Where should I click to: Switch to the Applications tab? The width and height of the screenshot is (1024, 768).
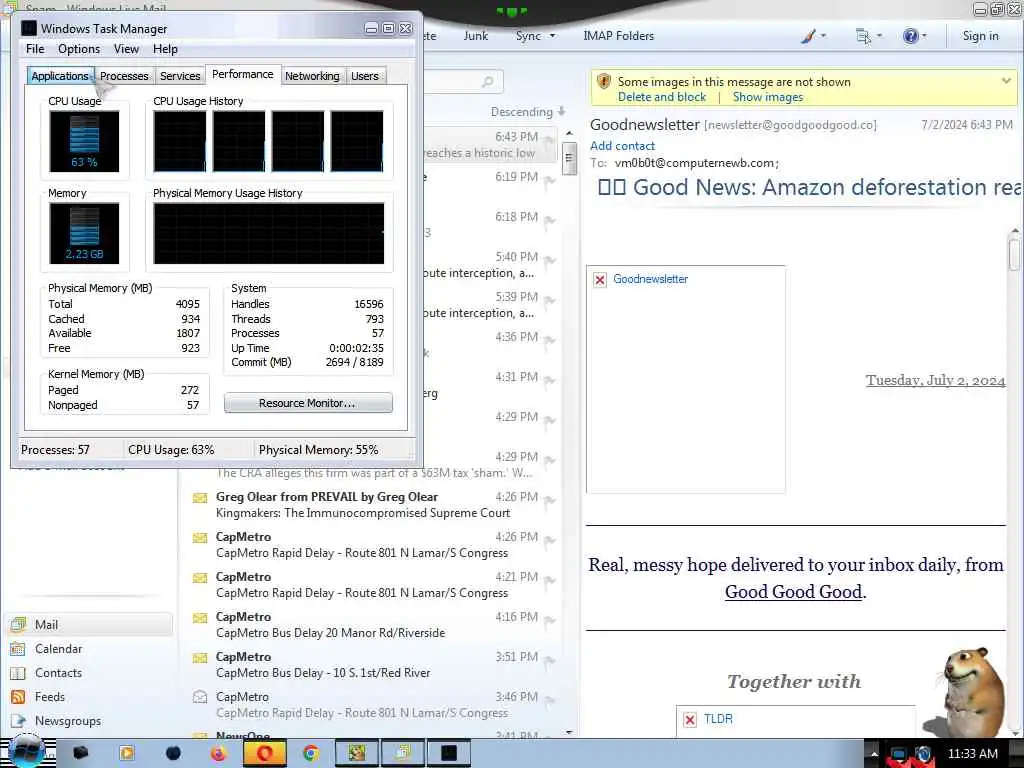[60, 76]
